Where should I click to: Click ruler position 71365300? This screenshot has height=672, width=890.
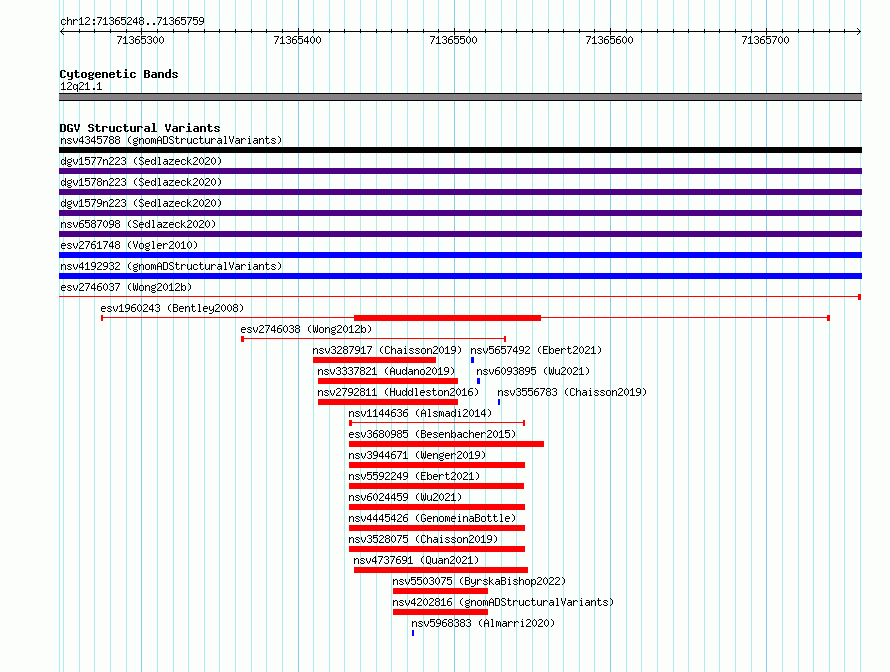(x=140, y=40)
